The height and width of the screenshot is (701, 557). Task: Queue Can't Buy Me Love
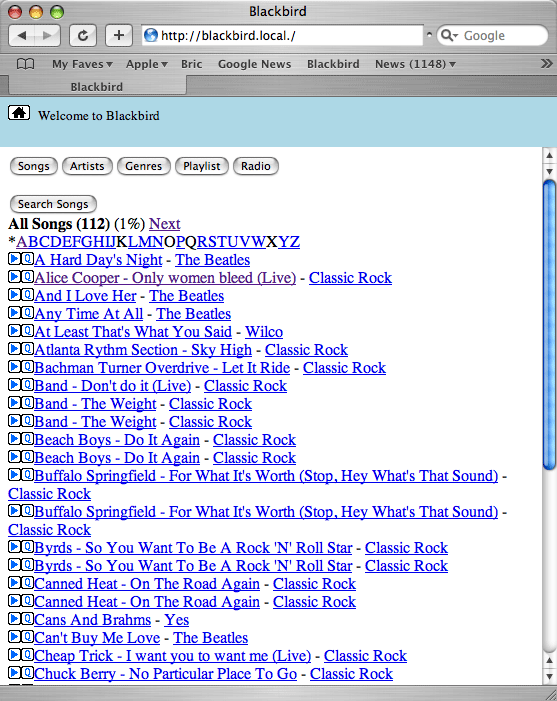click(x=27, y=636)
